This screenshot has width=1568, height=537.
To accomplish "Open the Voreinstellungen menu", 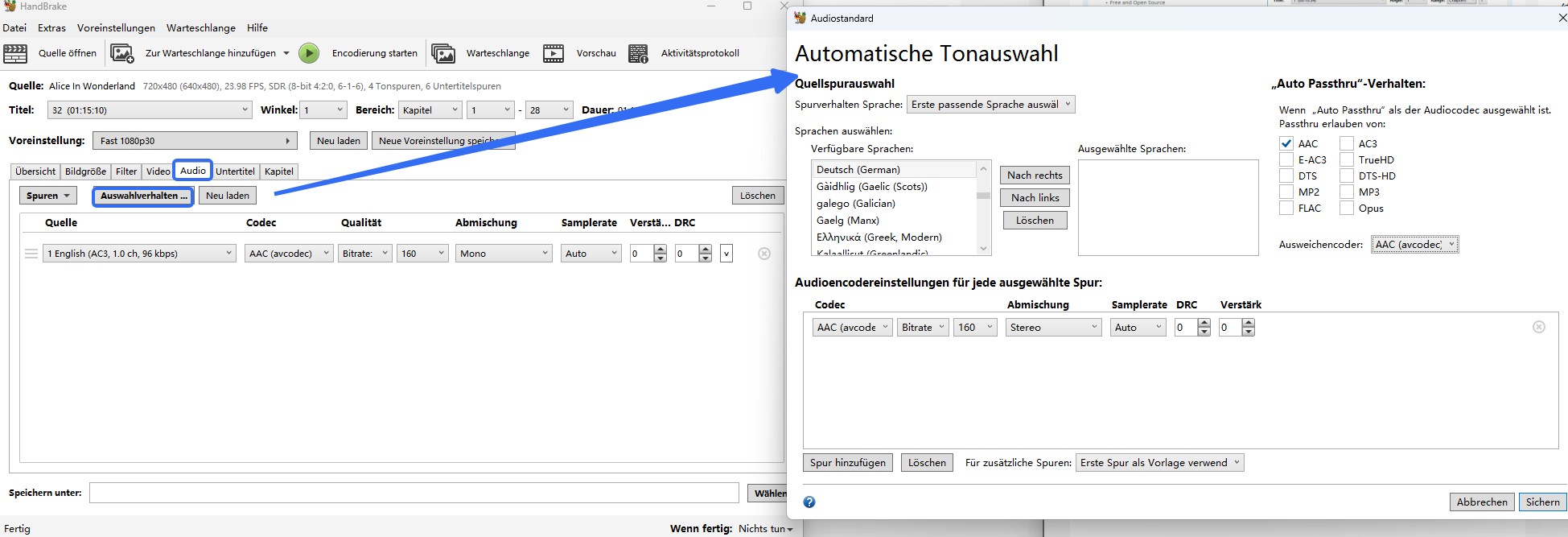I will point(116,28).
